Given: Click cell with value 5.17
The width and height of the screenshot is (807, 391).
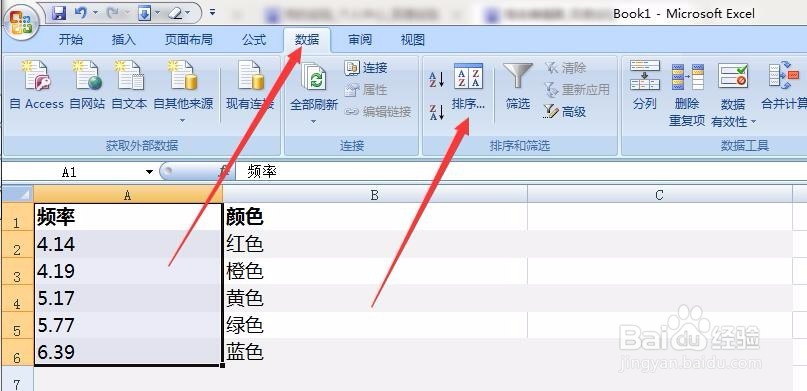Looking at the screenshot, I should 128,298.
